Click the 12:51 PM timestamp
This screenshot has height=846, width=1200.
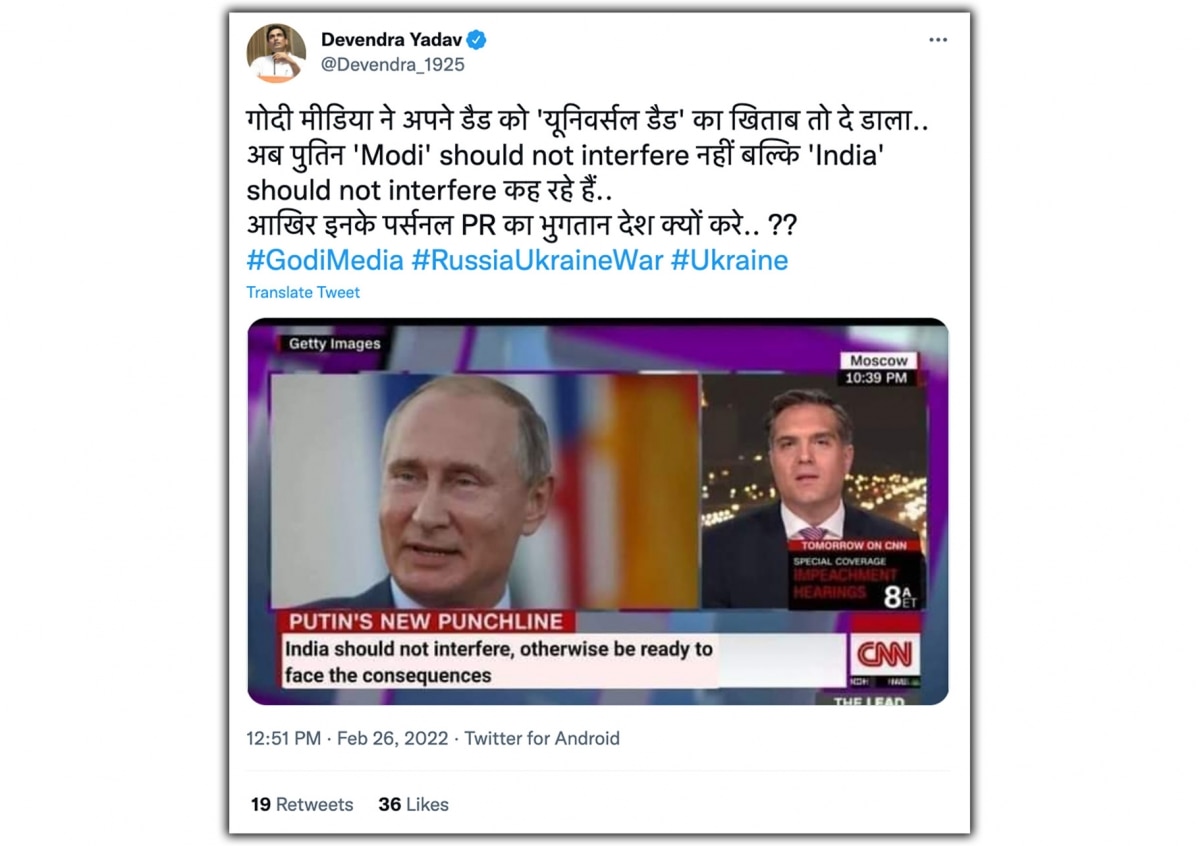click(x=284, y=738)
